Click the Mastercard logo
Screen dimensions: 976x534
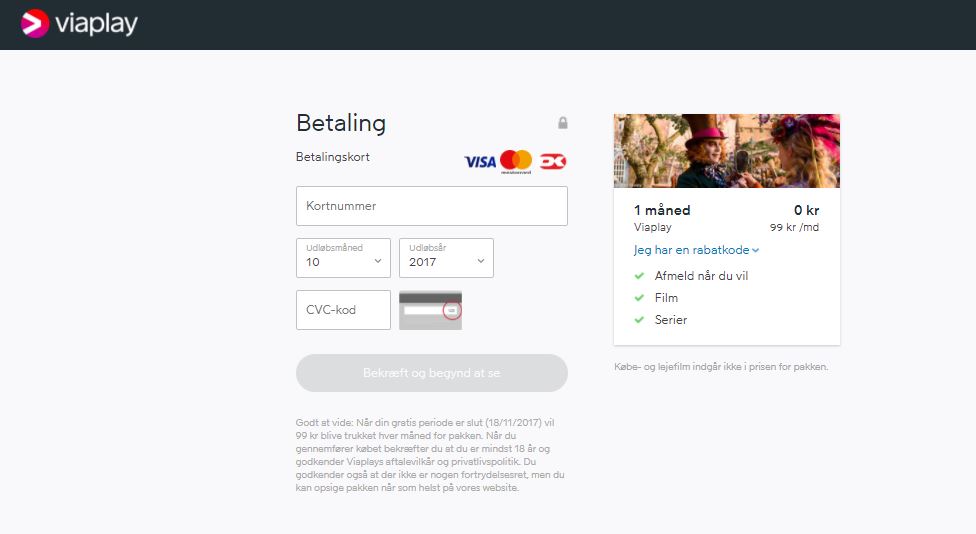point(516,161)
